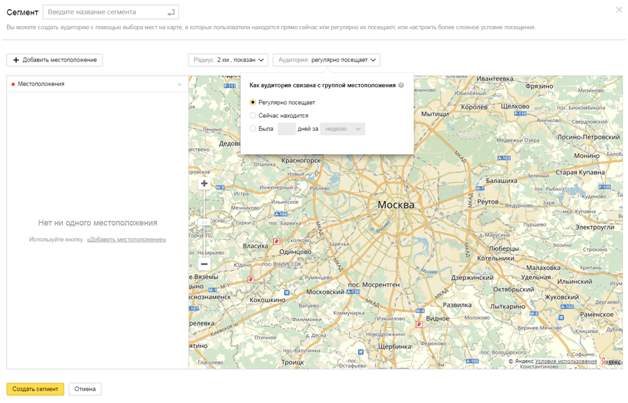Select the 'Была' radio button
The width and height of the screenshot is (628, 403).
(x=253, y=129)
